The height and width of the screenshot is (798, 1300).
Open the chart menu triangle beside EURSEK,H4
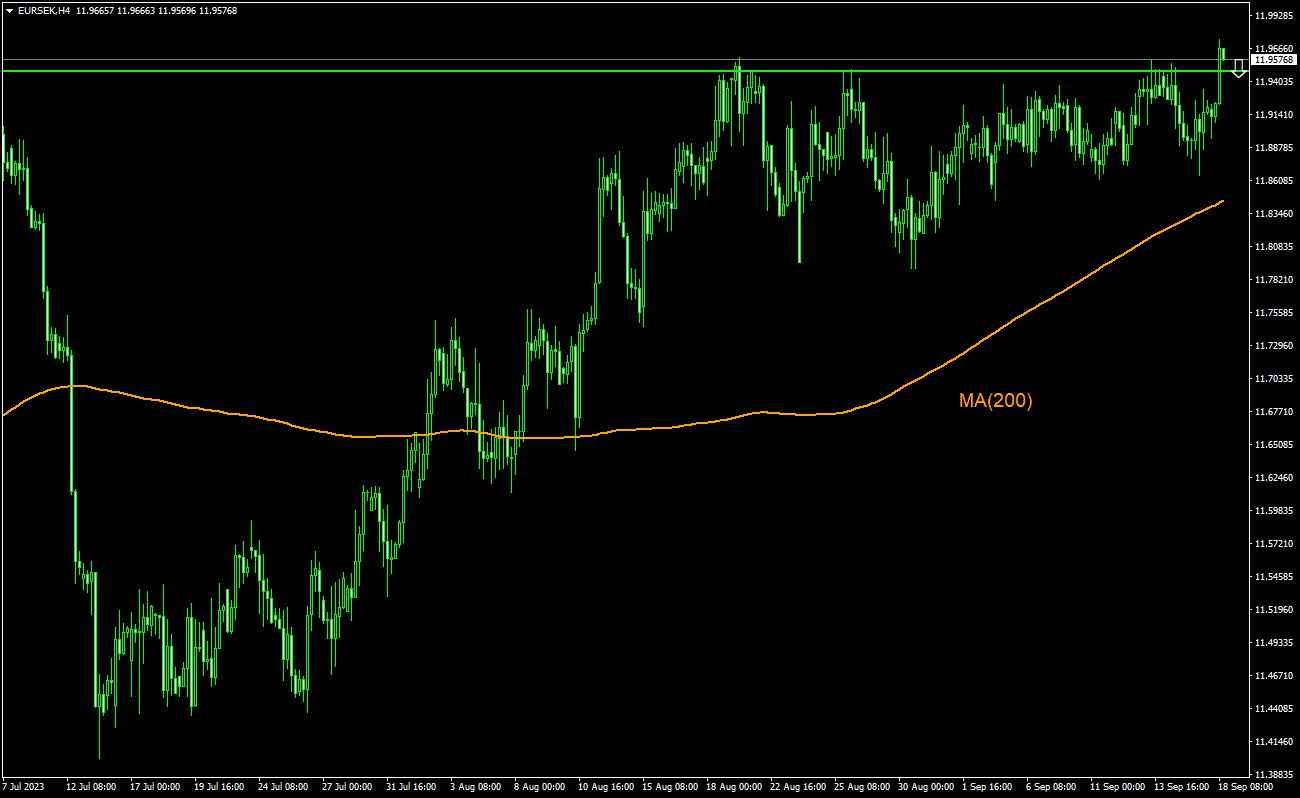(x=9, y=10)
